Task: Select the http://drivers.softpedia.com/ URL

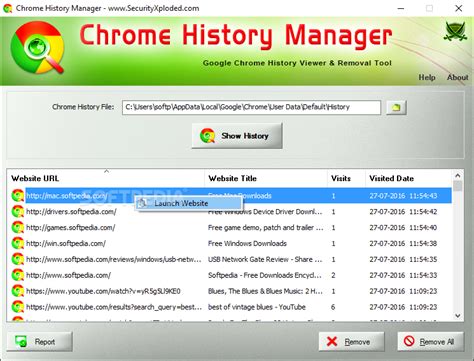Action: click(71, 212)
